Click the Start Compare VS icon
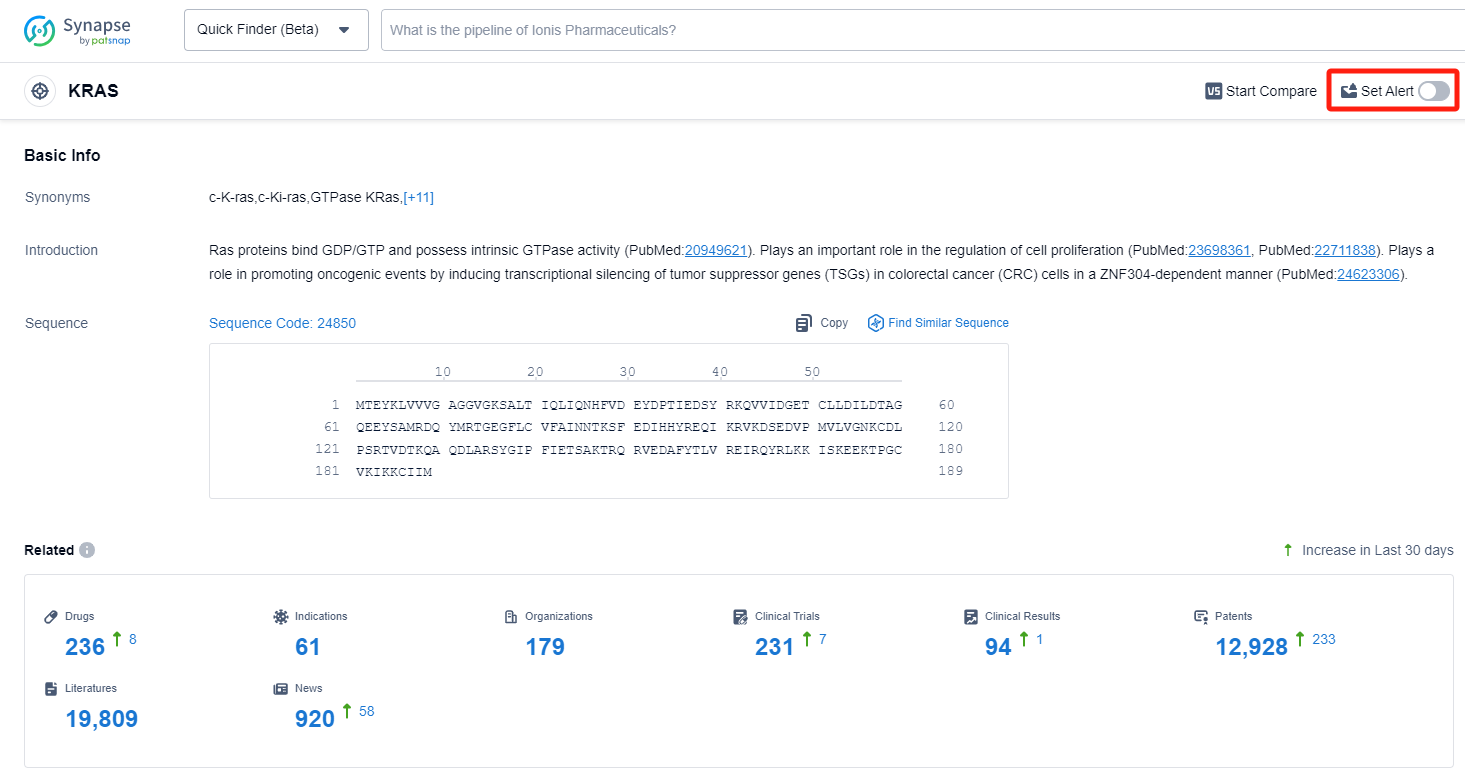This screenshot has width=1465, height=777. 1214,91
